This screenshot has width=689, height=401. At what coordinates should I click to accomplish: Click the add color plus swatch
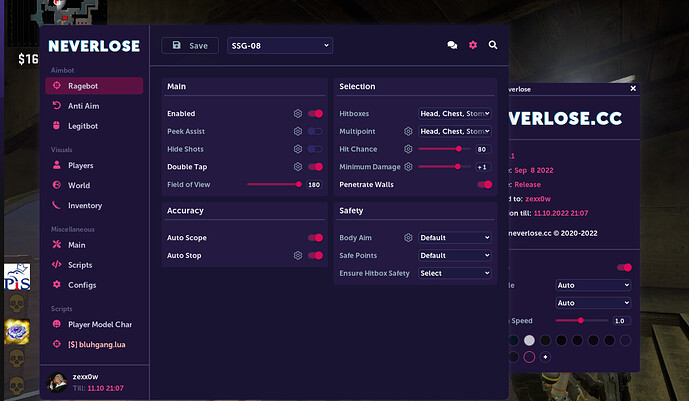[x=545, y=357]
